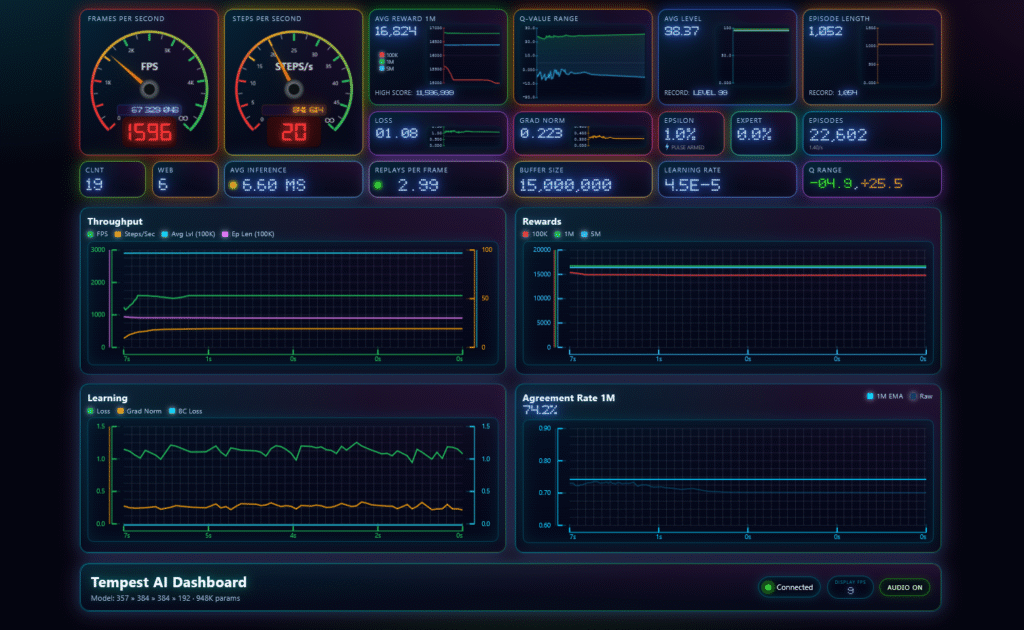Viewport: 1024px width, 630px height.
Task: Toggle Avg Lvl (100K) legend swatch
Action: (164, 234)
